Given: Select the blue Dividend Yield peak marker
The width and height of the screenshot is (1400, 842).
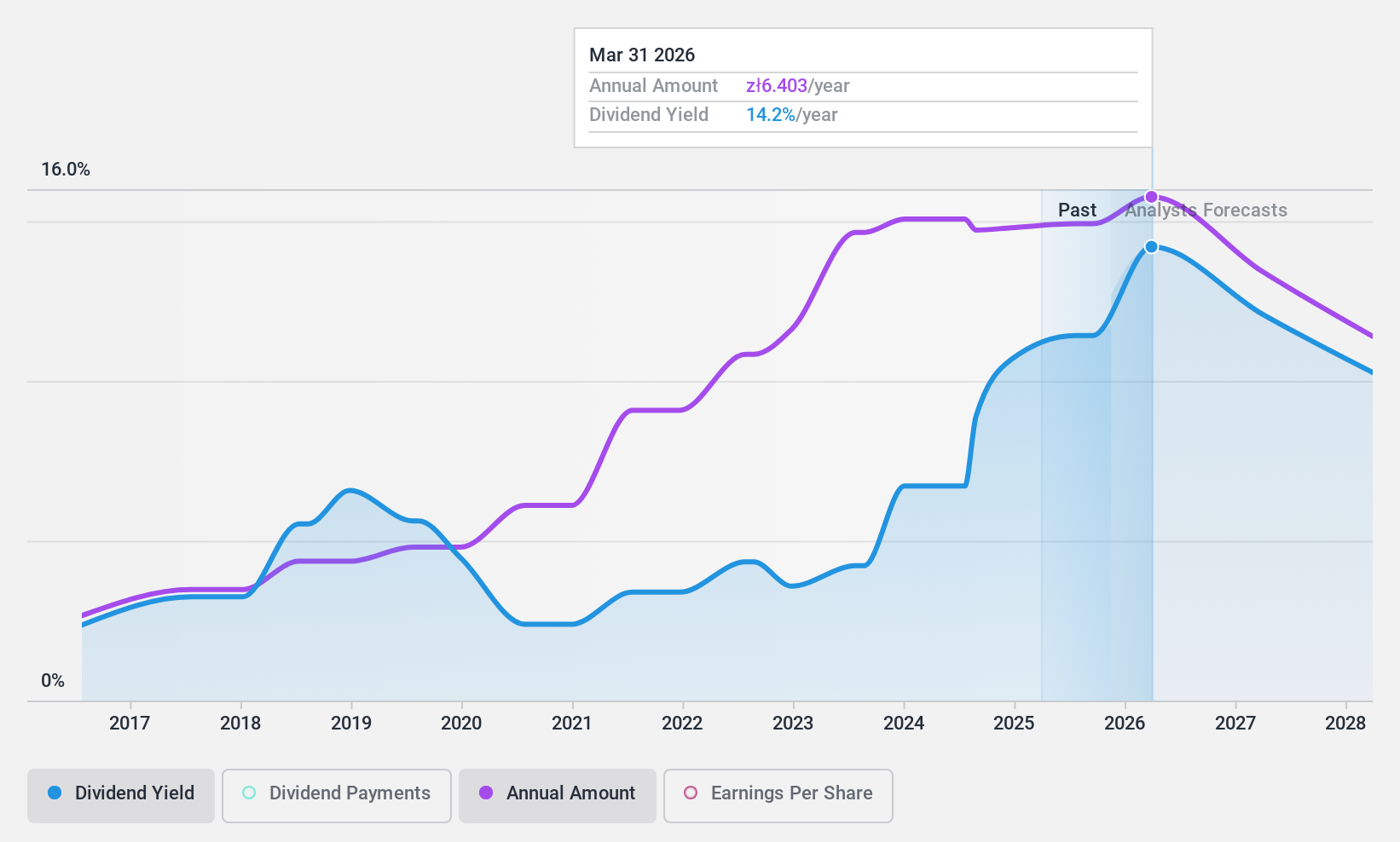Looking at the screenshot, I should click(x=1152, y=246).
